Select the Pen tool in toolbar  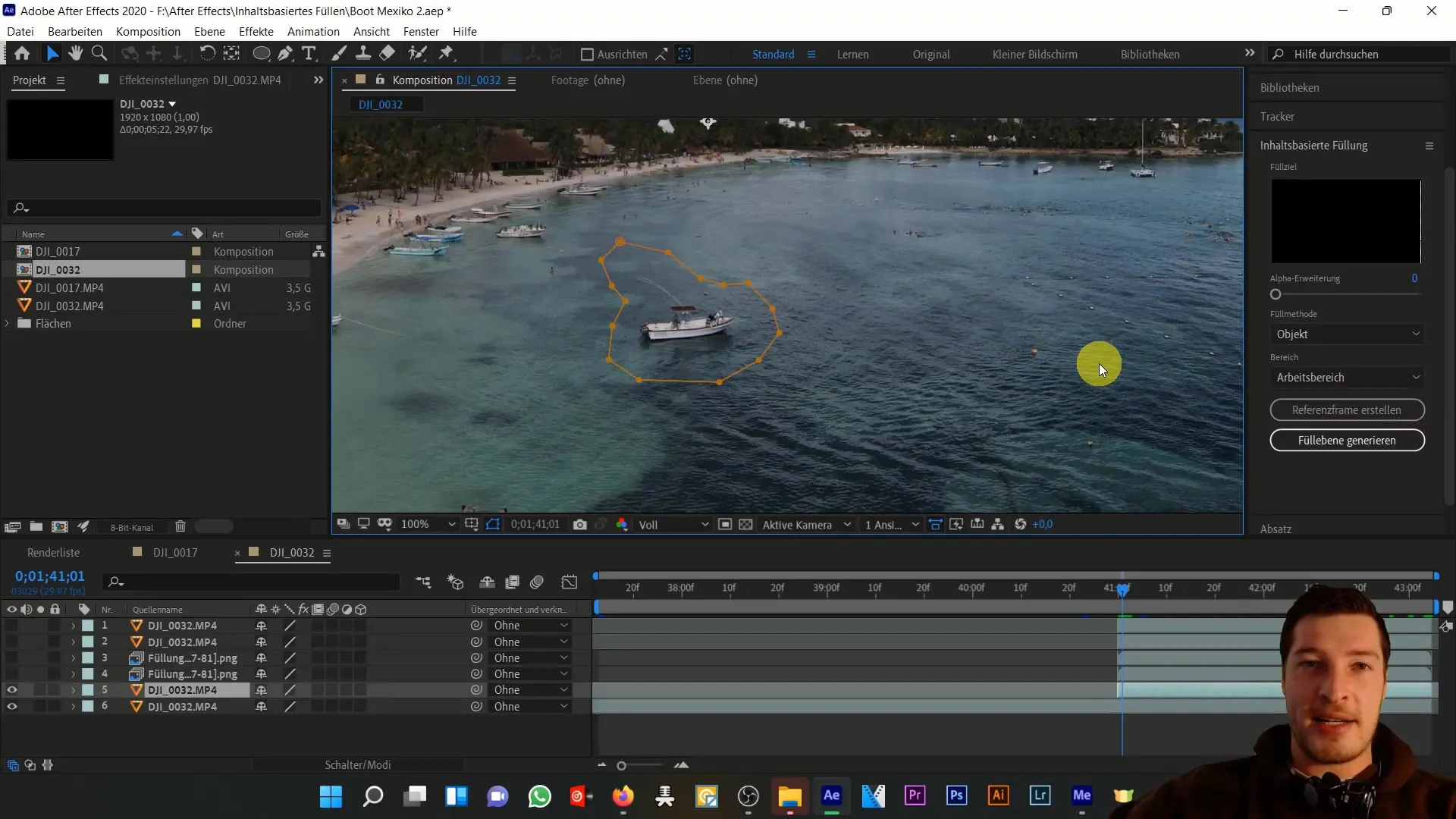[x=288, y=54]
